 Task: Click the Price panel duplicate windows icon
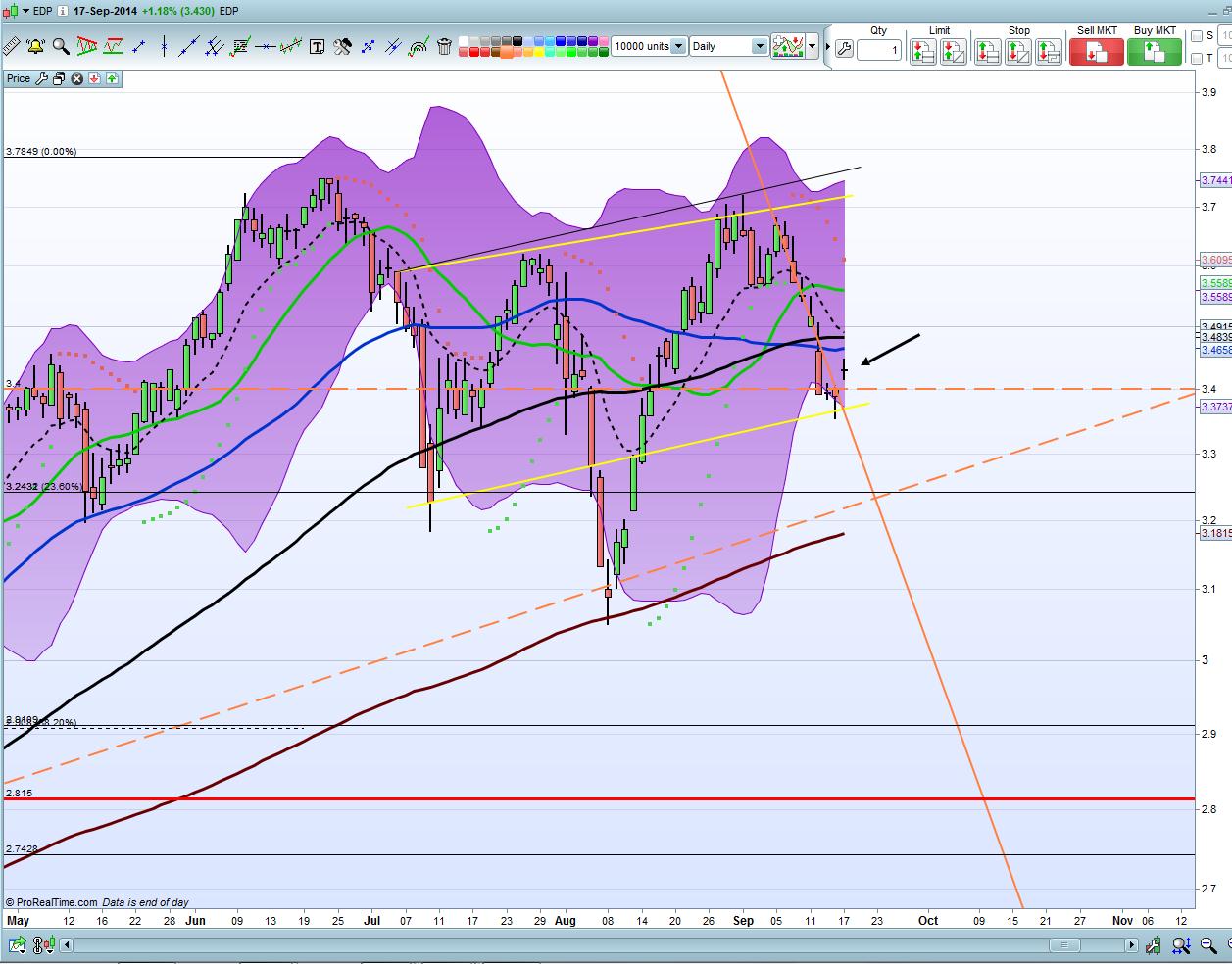pyautogui.click(x=59, y=78)
